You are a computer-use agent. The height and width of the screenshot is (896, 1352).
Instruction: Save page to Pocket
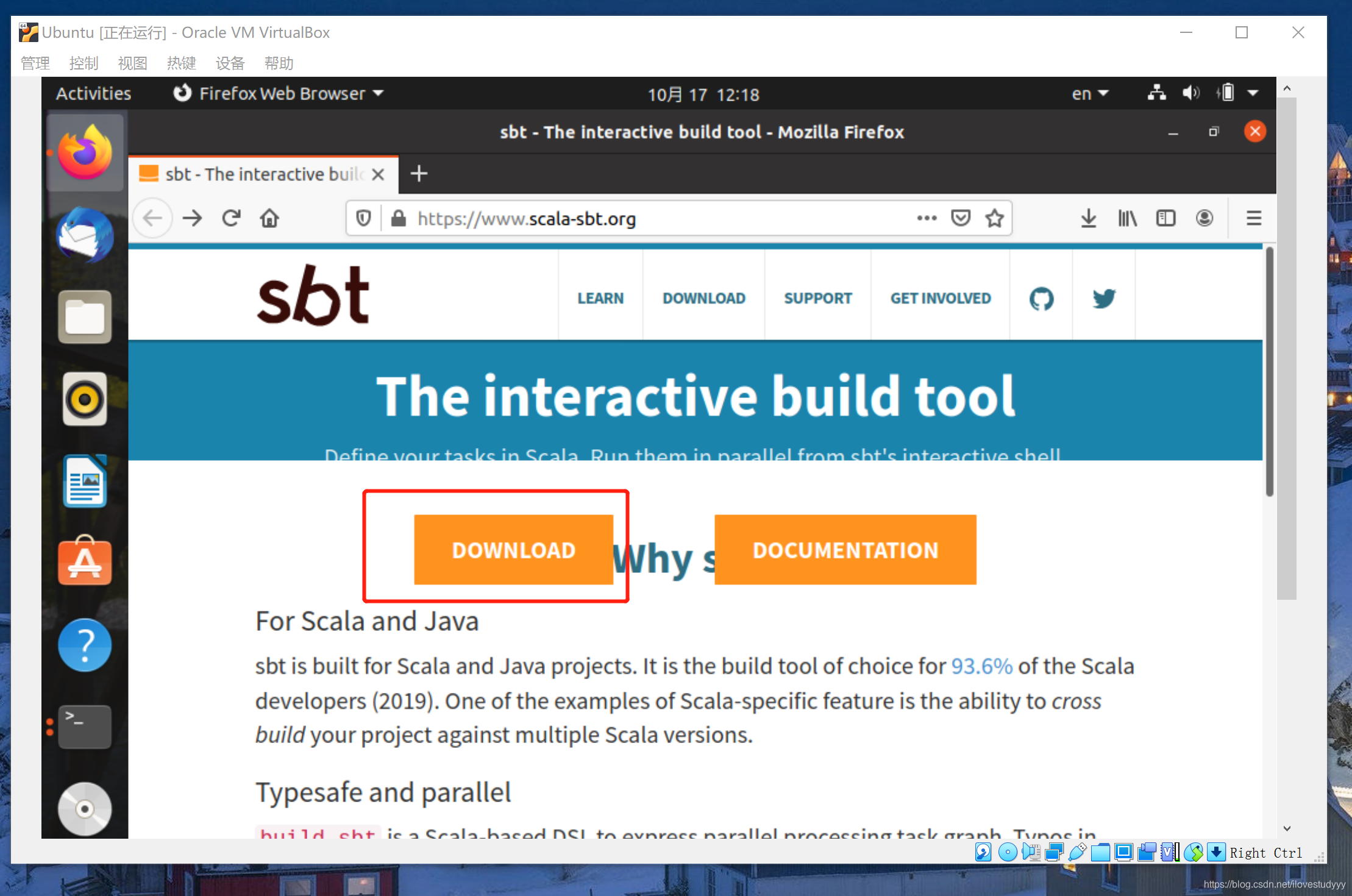tap(961, 218)
